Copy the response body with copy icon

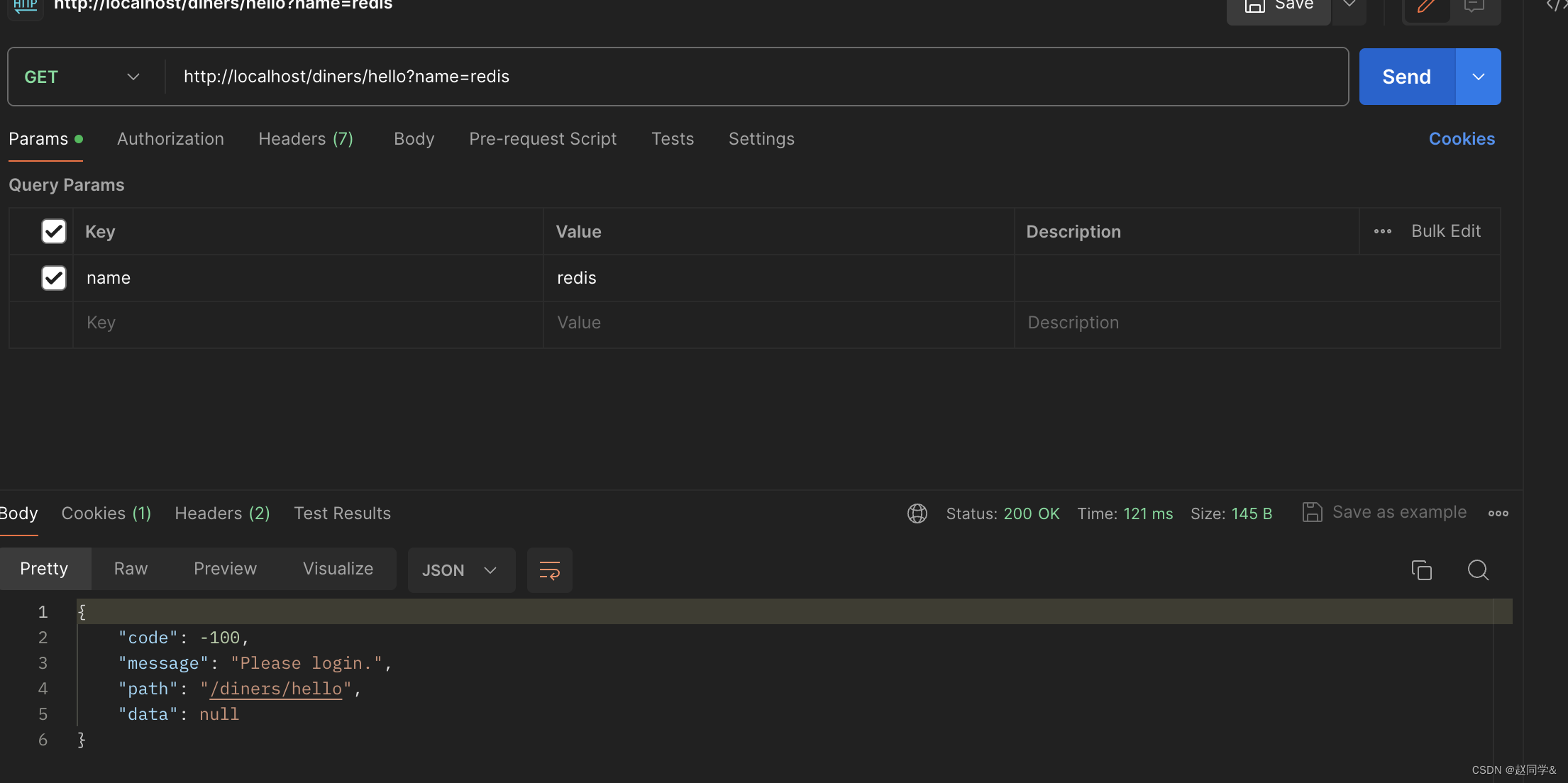1421,570
